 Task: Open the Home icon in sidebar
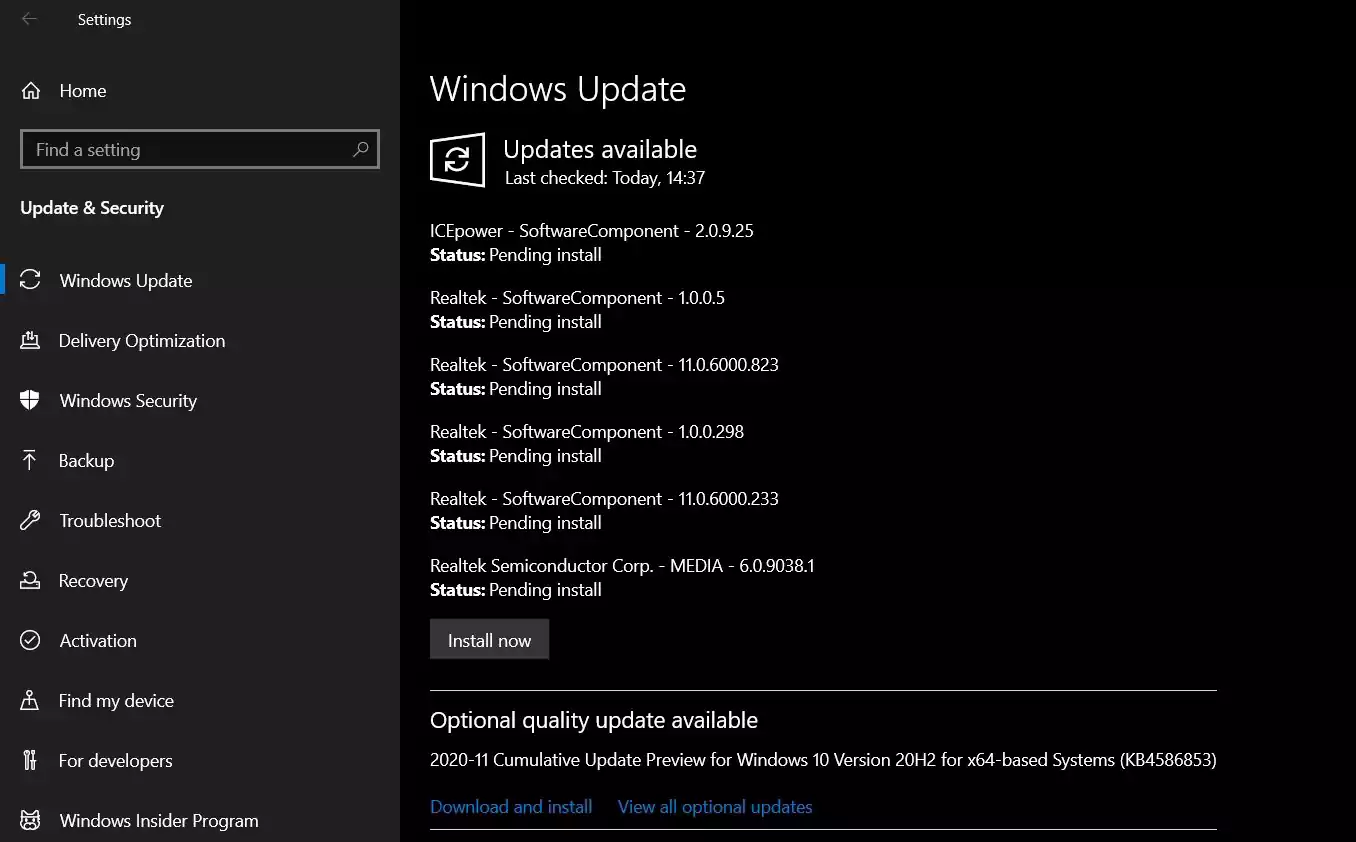[31, 91]
